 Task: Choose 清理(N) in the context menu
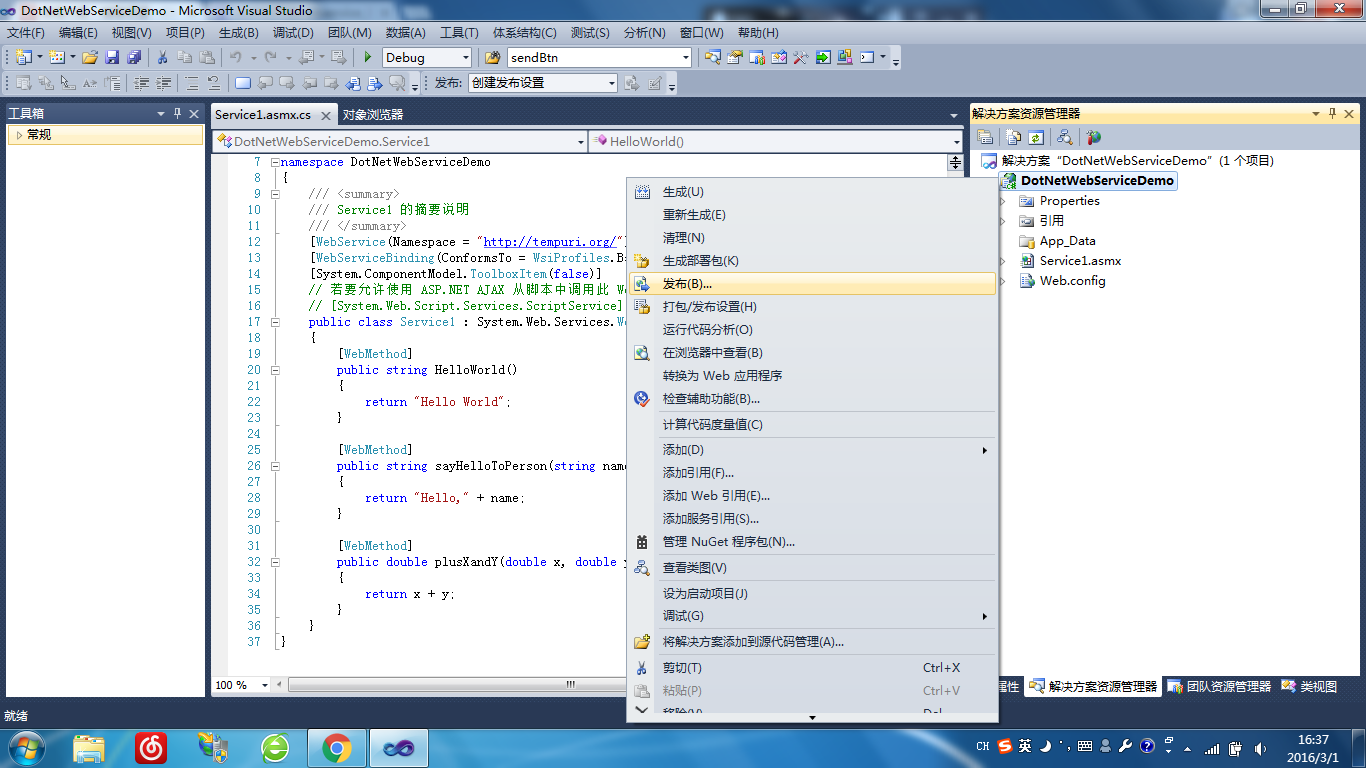tap(812, 238)
